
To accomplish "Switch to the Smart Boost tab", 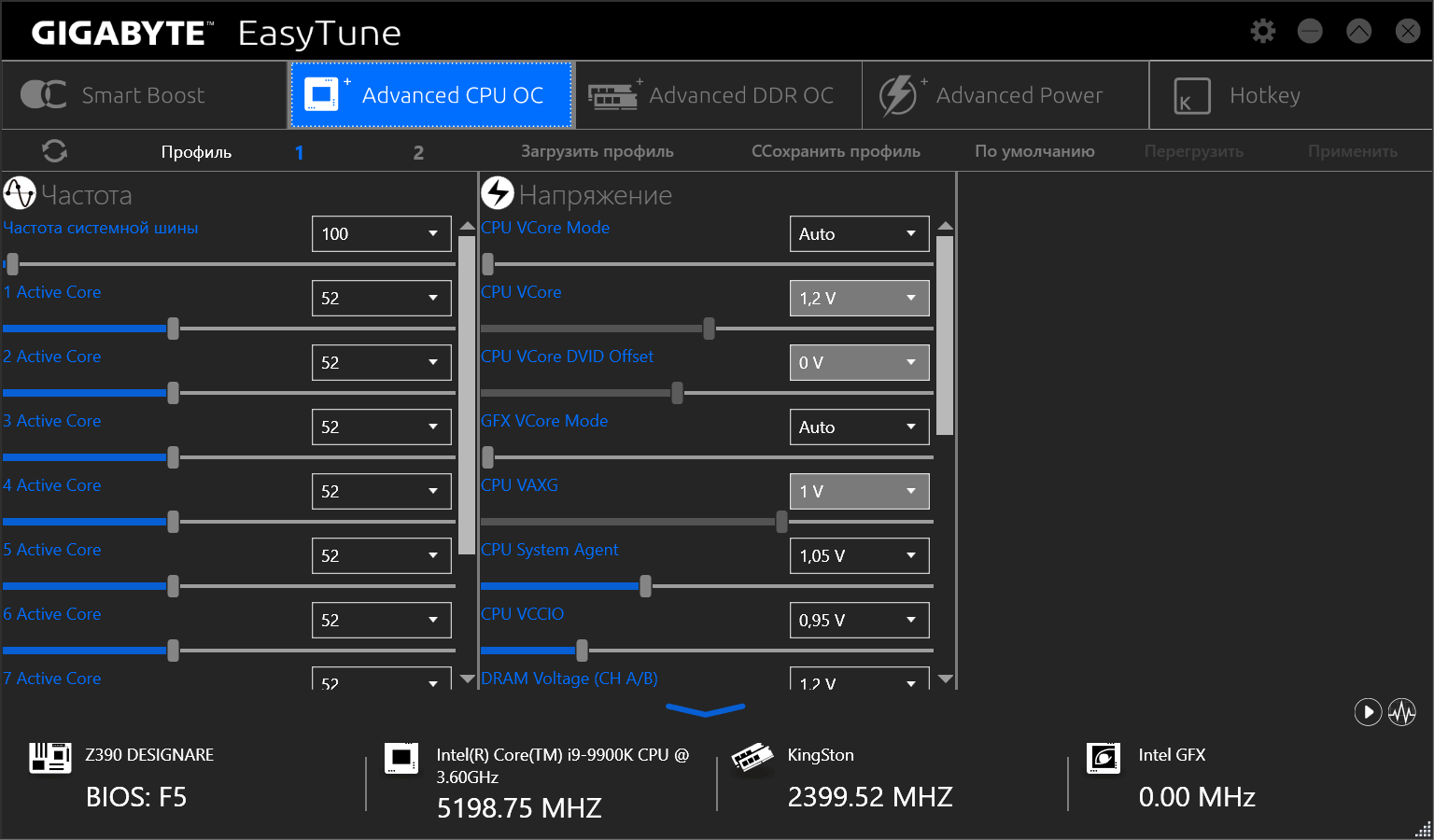I will pyautogui.click(x=144, y=95).
